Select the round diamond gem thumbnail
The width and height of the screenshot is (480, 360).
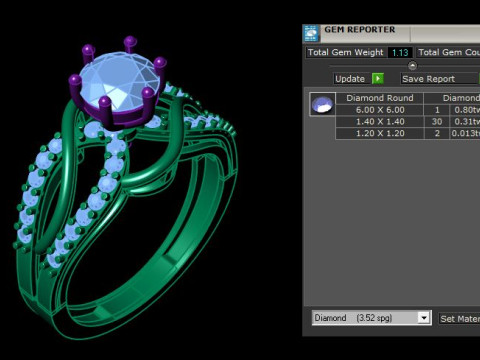[x=322, y=104]
